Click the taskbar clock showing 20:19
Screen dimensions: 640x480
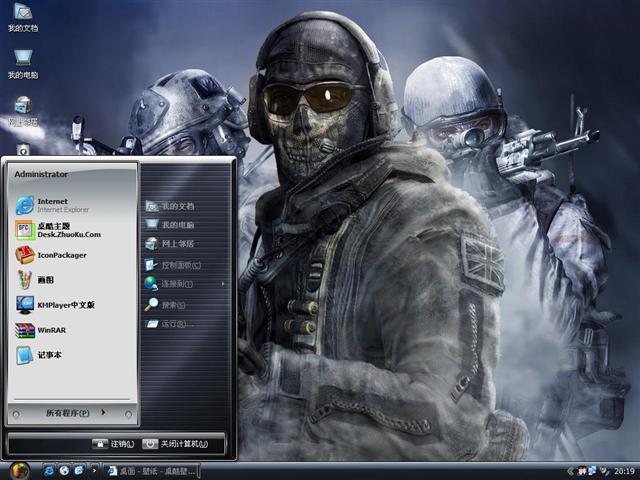coord(624,471)
